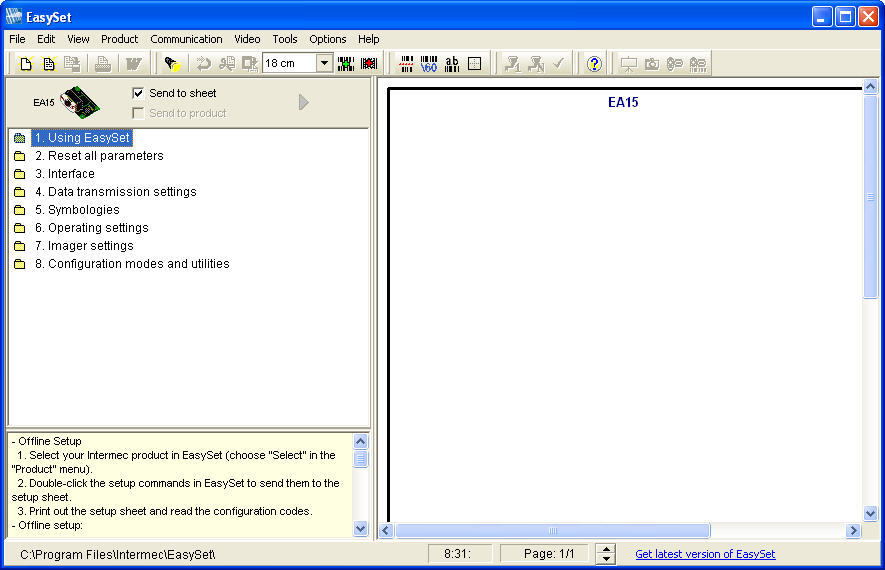Open the View menu
The width and height of the screenshot is (885, 570).
78,39
